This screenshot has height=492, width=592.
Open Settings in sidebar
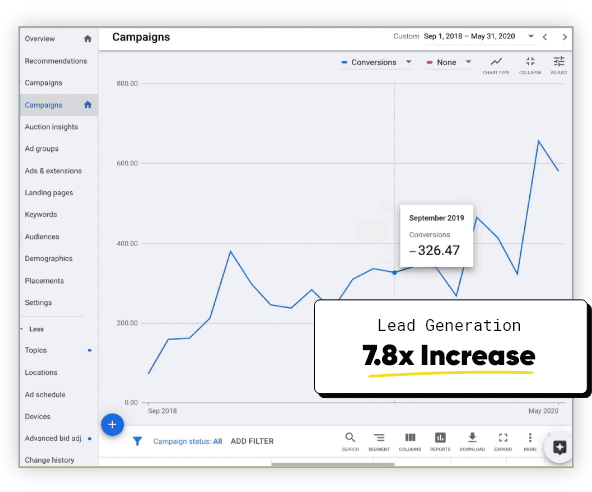click(38, 302)
